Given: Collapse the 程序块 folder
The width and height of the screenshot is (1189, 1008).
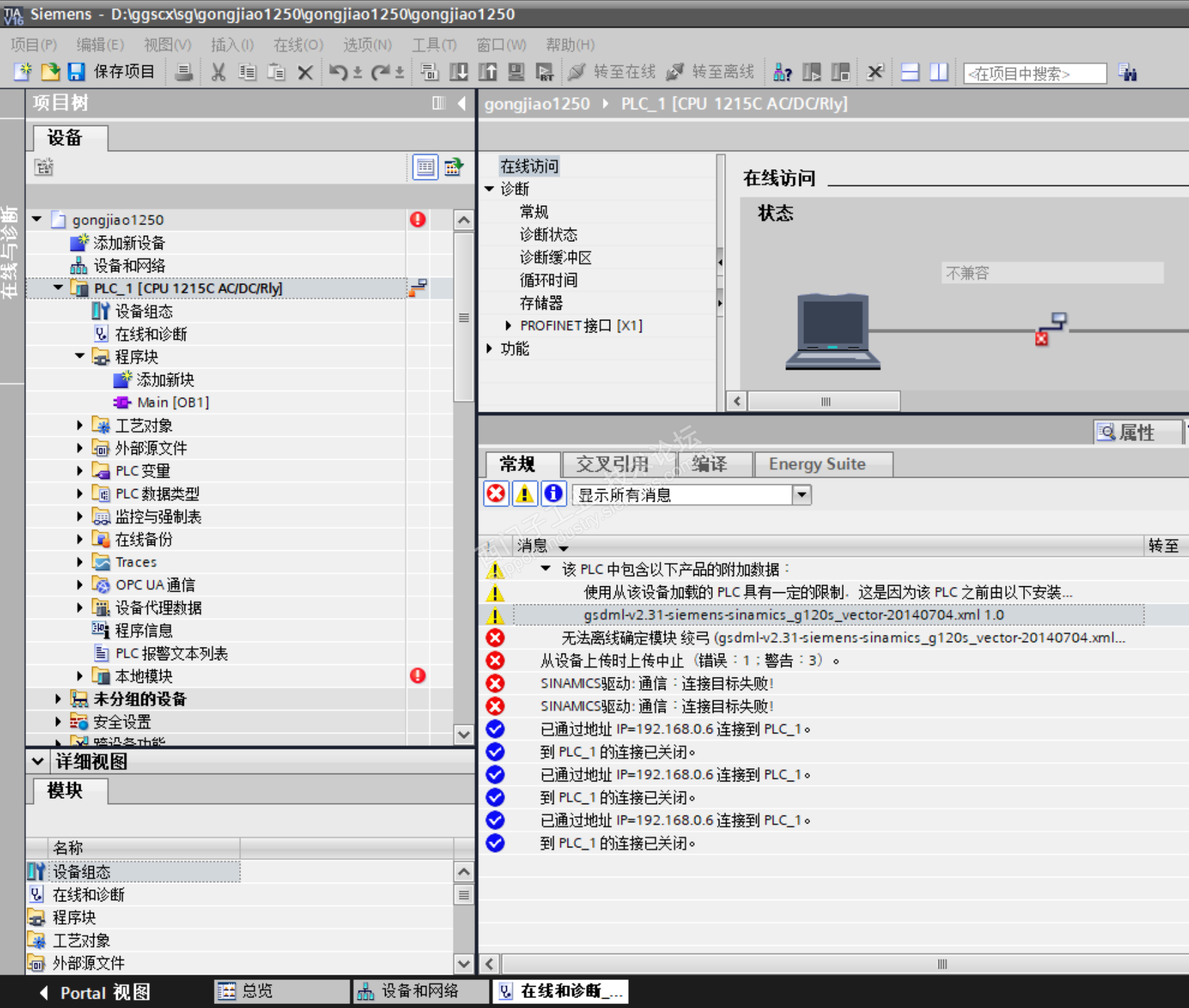Looking at the screenshot, I should (80, 356).
